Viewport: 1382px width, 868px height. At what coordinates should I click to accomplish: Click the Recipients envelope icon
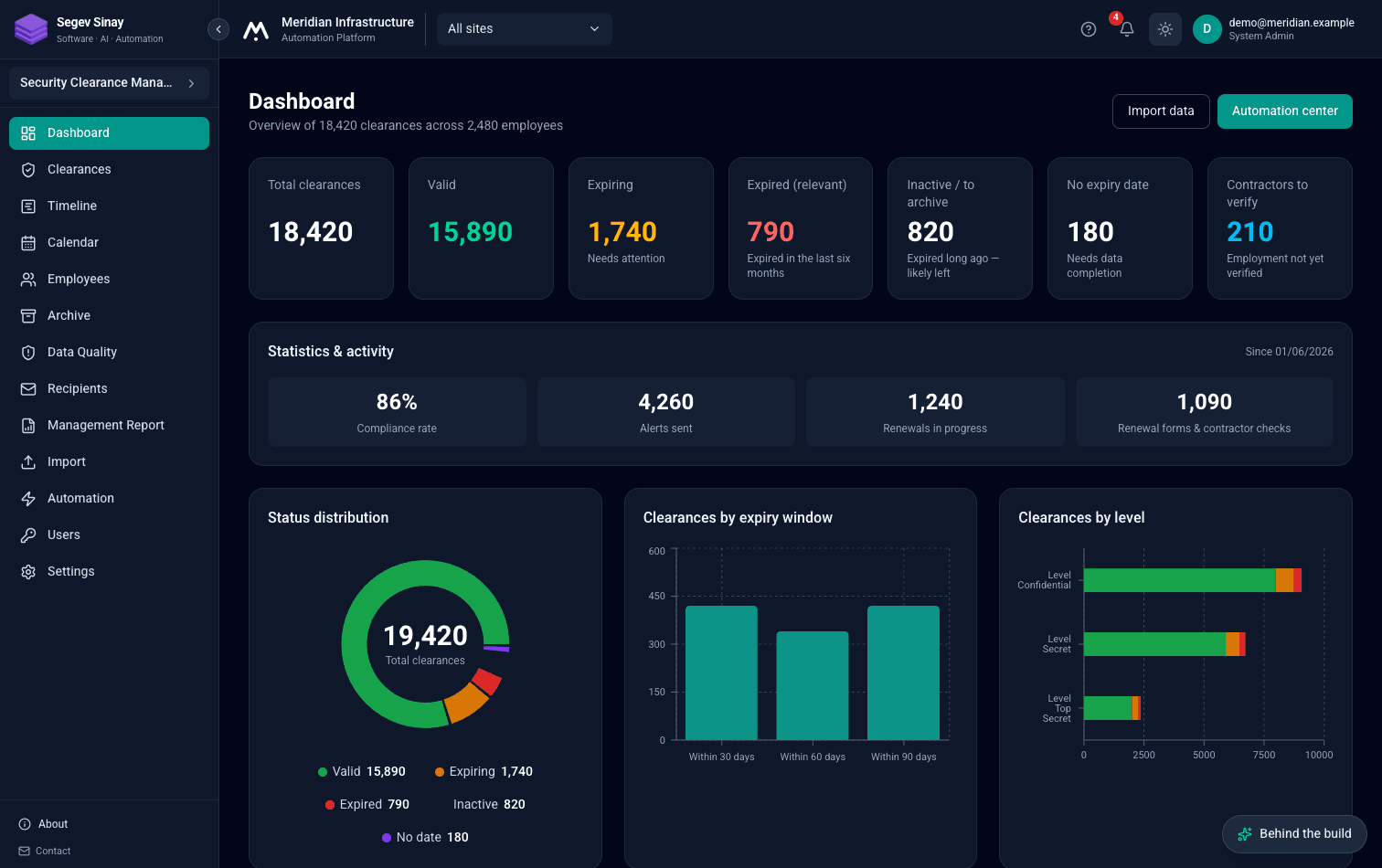(x=28, y=389)
